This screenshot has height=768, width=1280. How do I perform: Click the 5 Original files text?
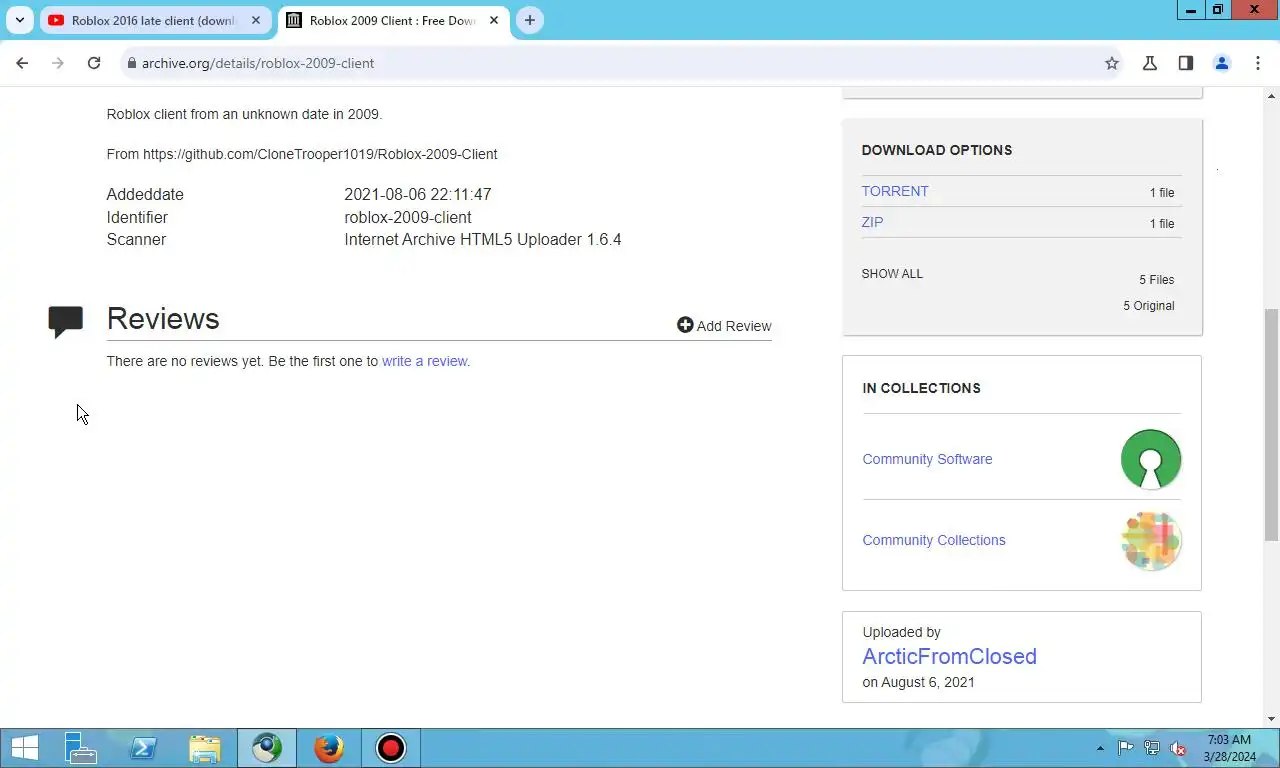1149,305
